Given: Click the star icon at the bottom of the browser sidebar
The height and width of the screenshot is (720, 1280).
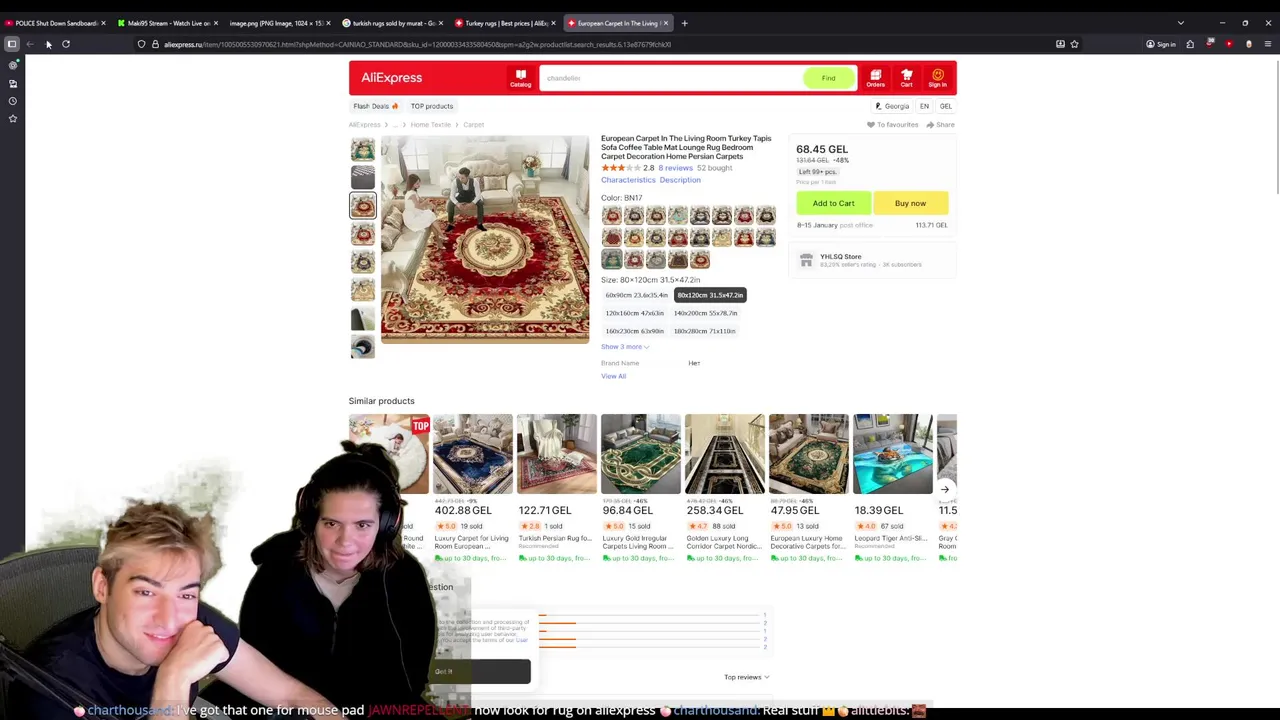Looking at the screenshot, I should 13,119.
